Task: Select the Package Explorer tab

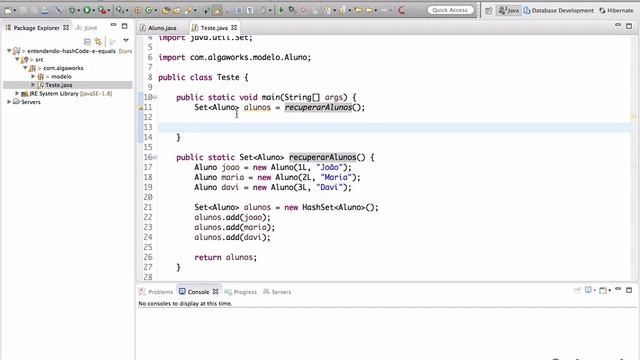Action: click(x=36, y=28)
